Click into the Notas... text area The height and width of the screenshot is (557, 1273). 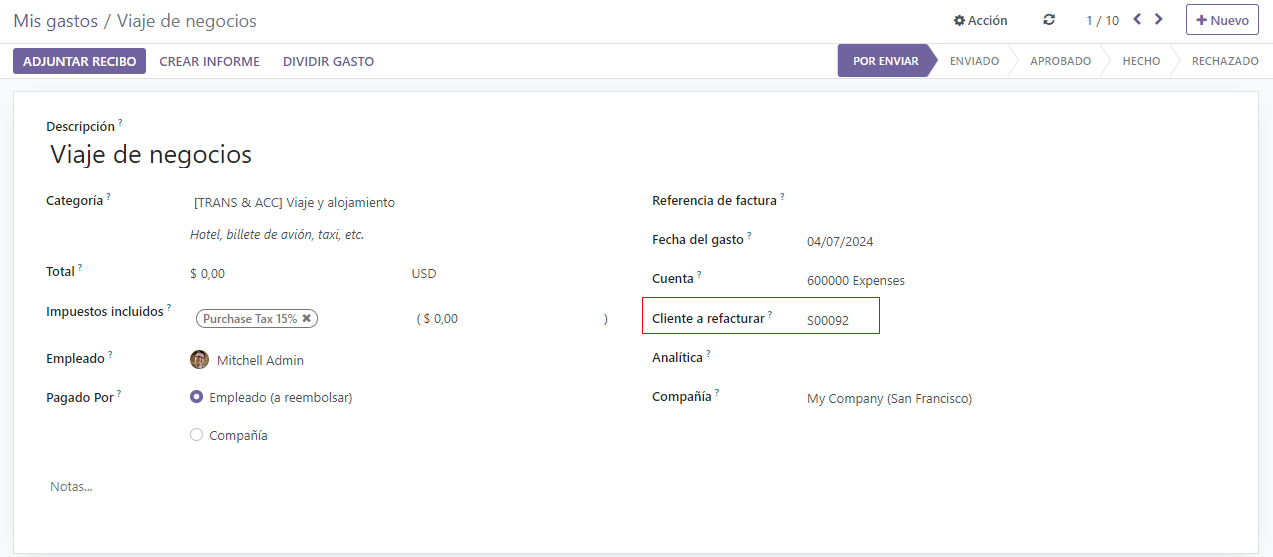pos(635,487)
